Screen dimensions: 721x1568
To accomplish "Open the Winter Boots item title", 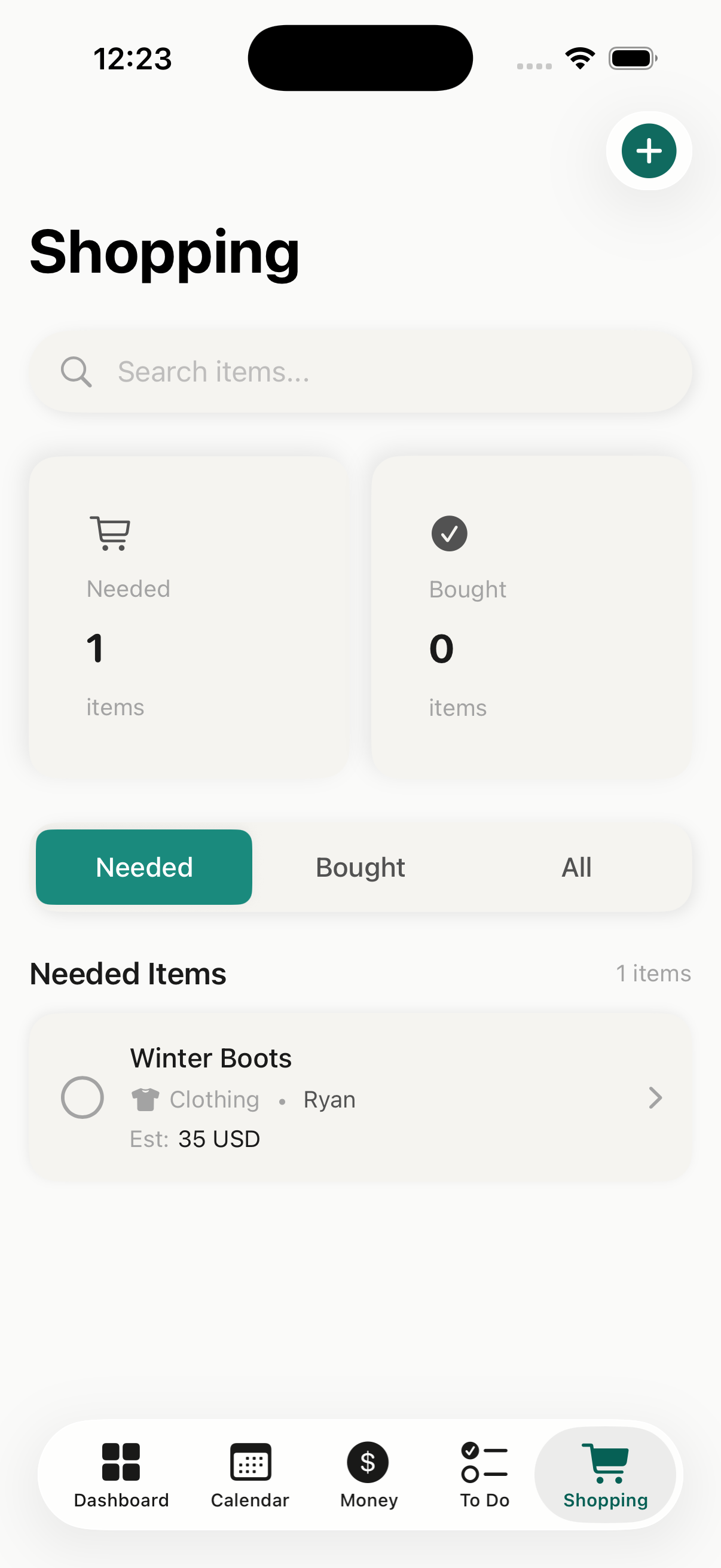I will (x=211, y=1058).
